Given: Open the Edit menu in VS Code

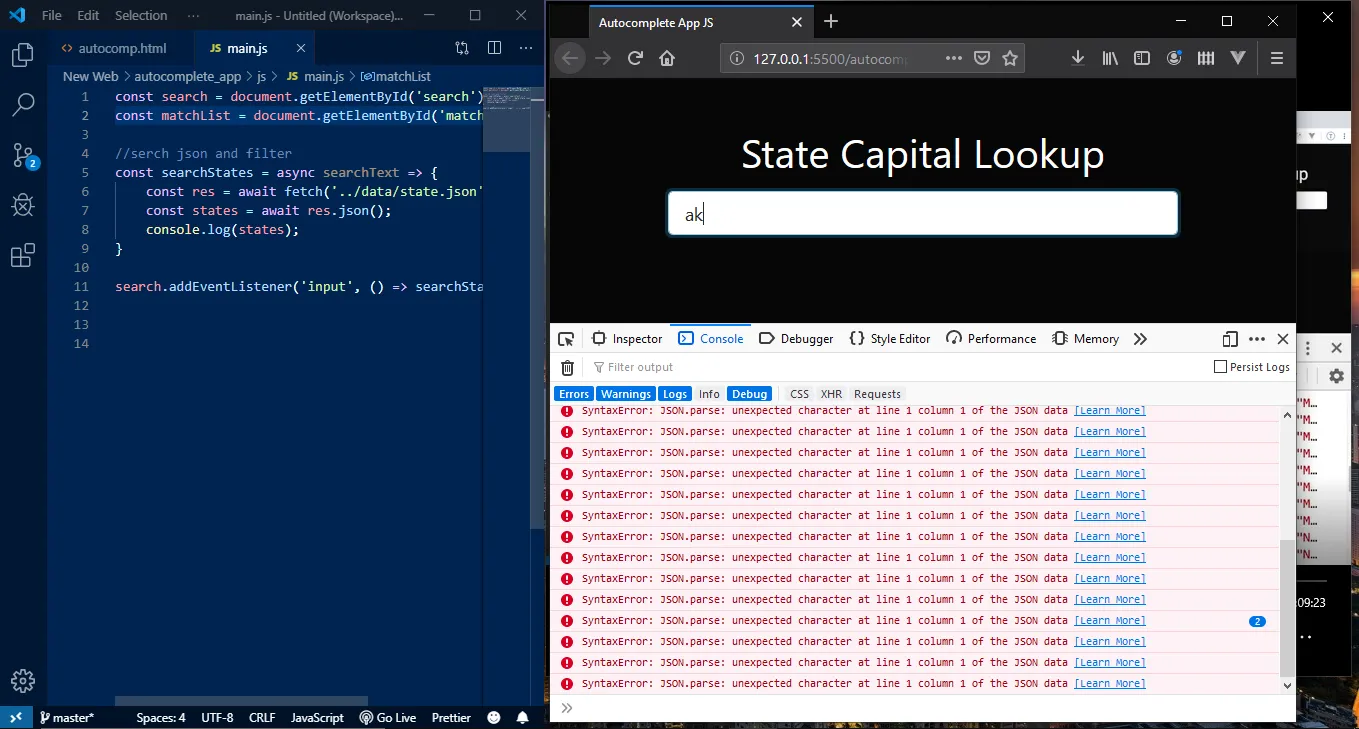Looking at the screenshot, I should (88, 16).
